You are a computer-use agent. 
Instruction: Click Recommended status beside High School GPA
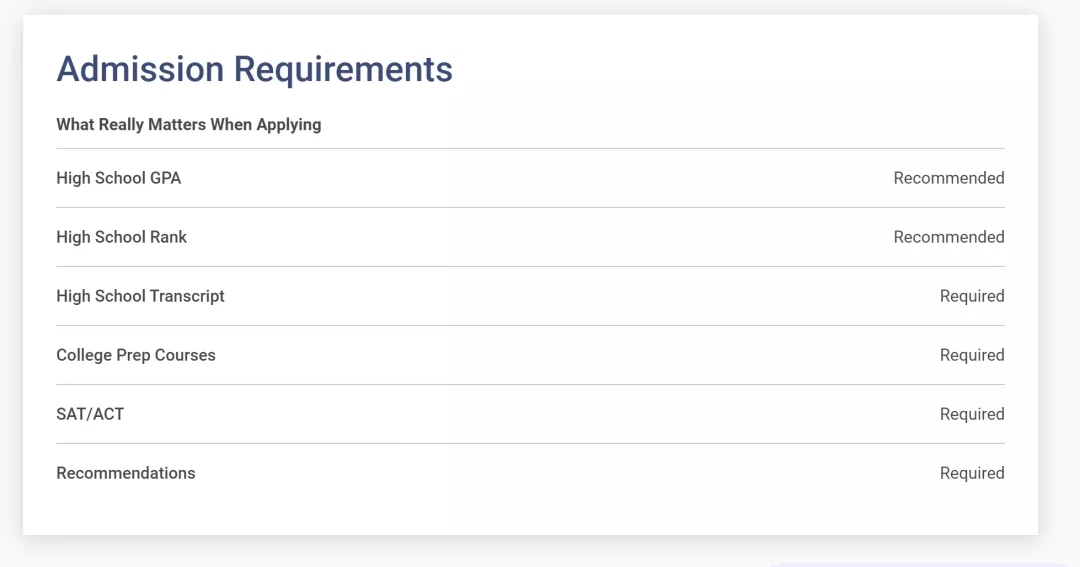click(x=948, y=178)
